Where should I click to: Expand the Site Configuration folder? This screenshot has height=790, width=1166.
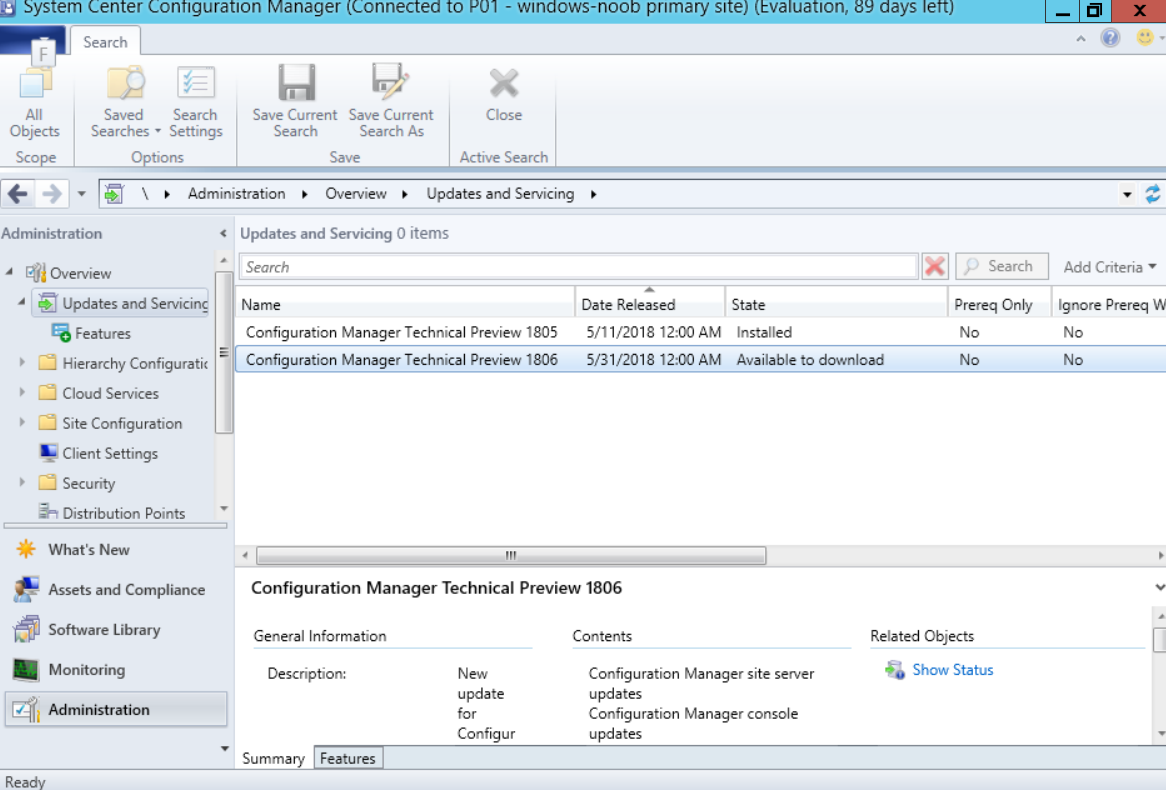(x=22, y=423)
